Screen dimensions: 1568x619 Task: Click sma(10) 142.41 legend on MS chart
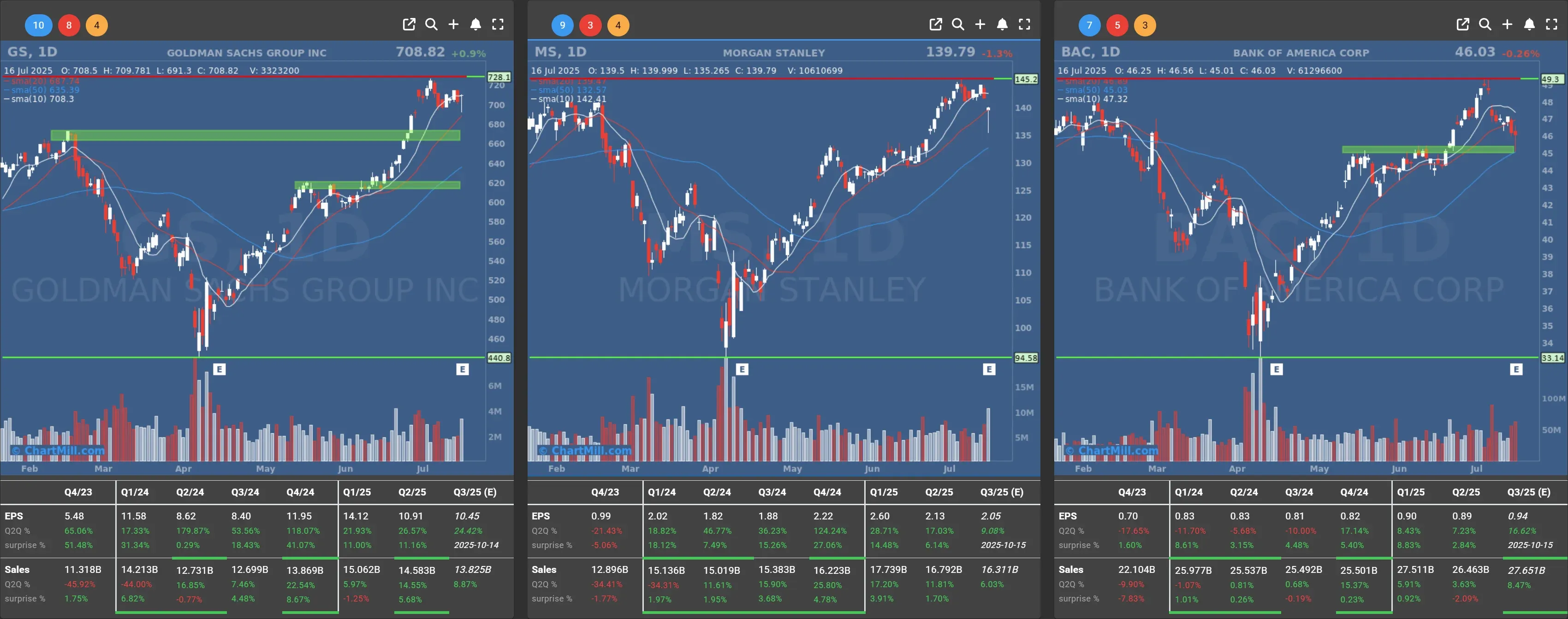[569, 99]
